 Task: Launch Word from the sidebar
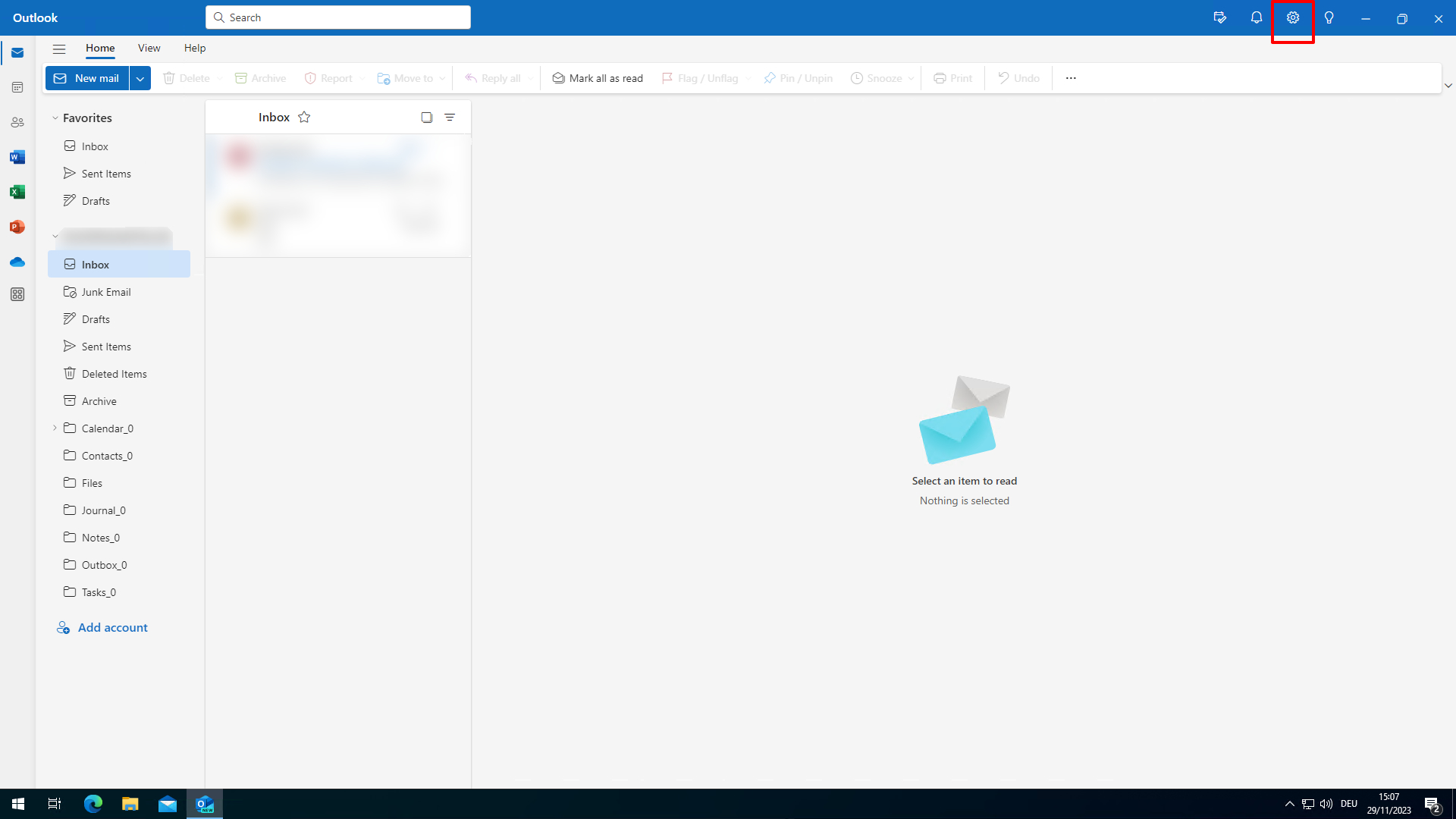[17, 158]
